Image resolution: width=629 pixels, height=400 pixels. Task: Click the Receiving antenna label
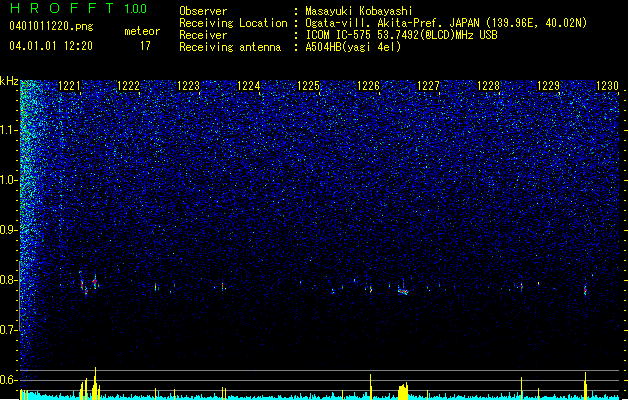(230, 47)
